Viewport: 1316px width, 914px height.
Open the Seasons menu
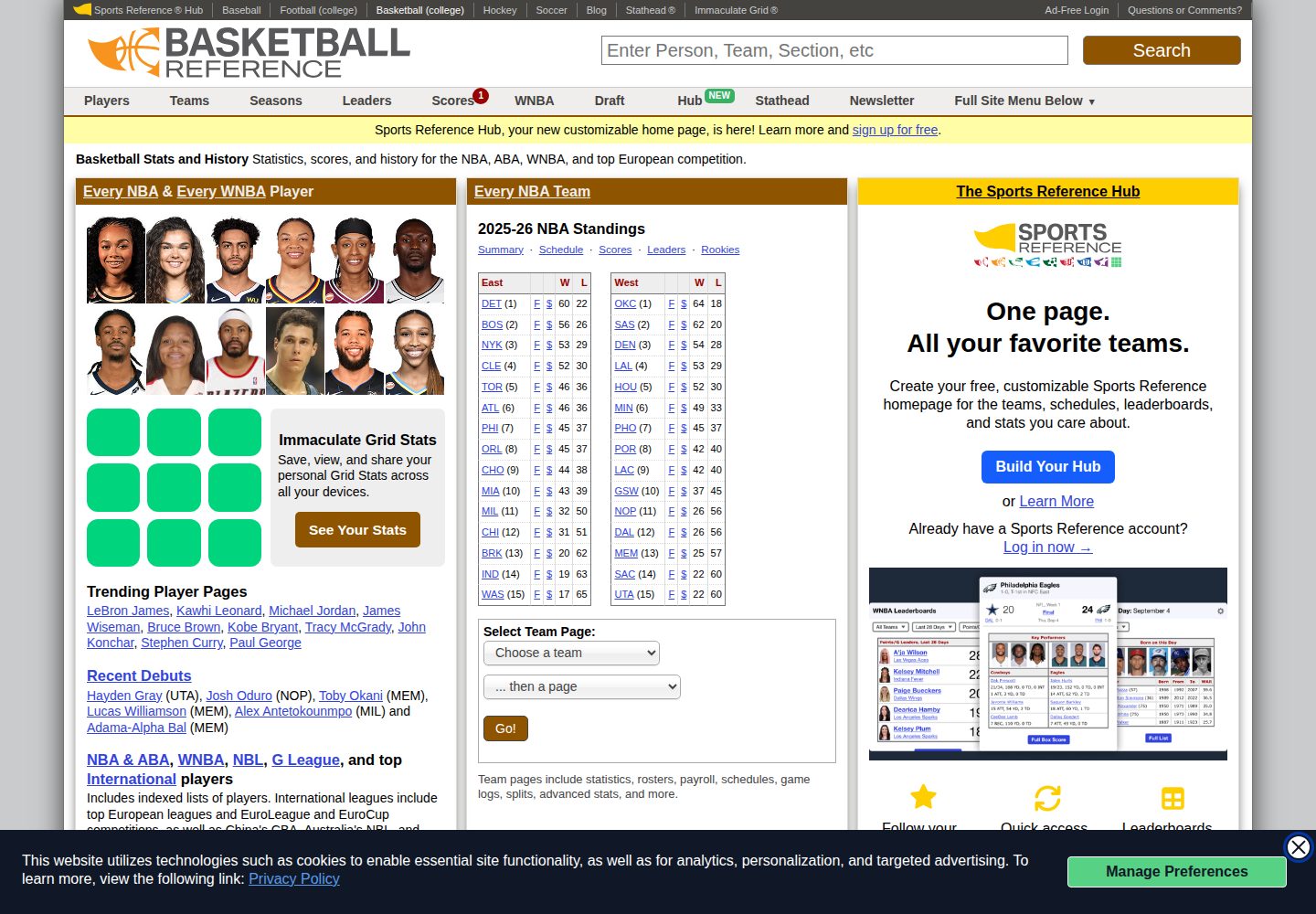point(276,101)
